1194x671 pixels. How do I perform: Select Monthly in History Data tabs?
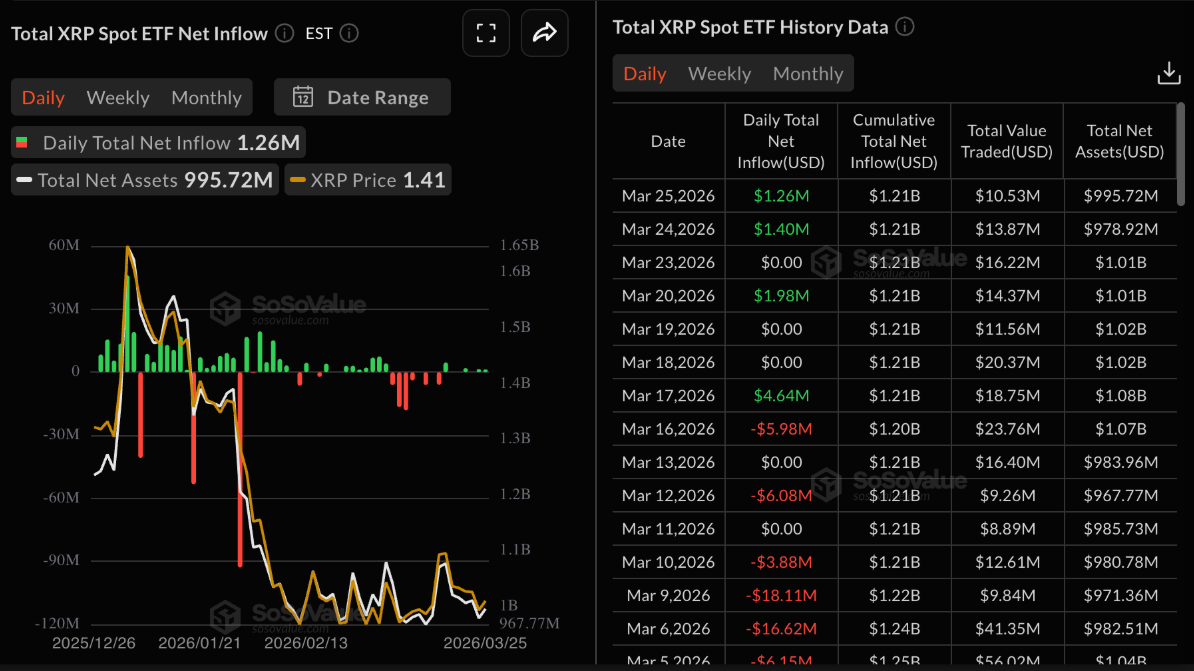click(x=807, y=73)
